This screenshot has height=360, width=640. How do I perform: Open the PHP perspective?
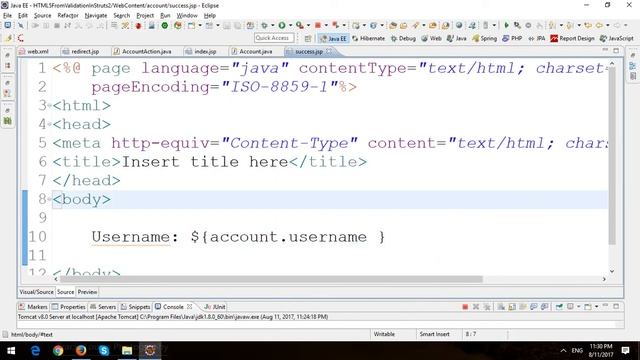(512, 38)
